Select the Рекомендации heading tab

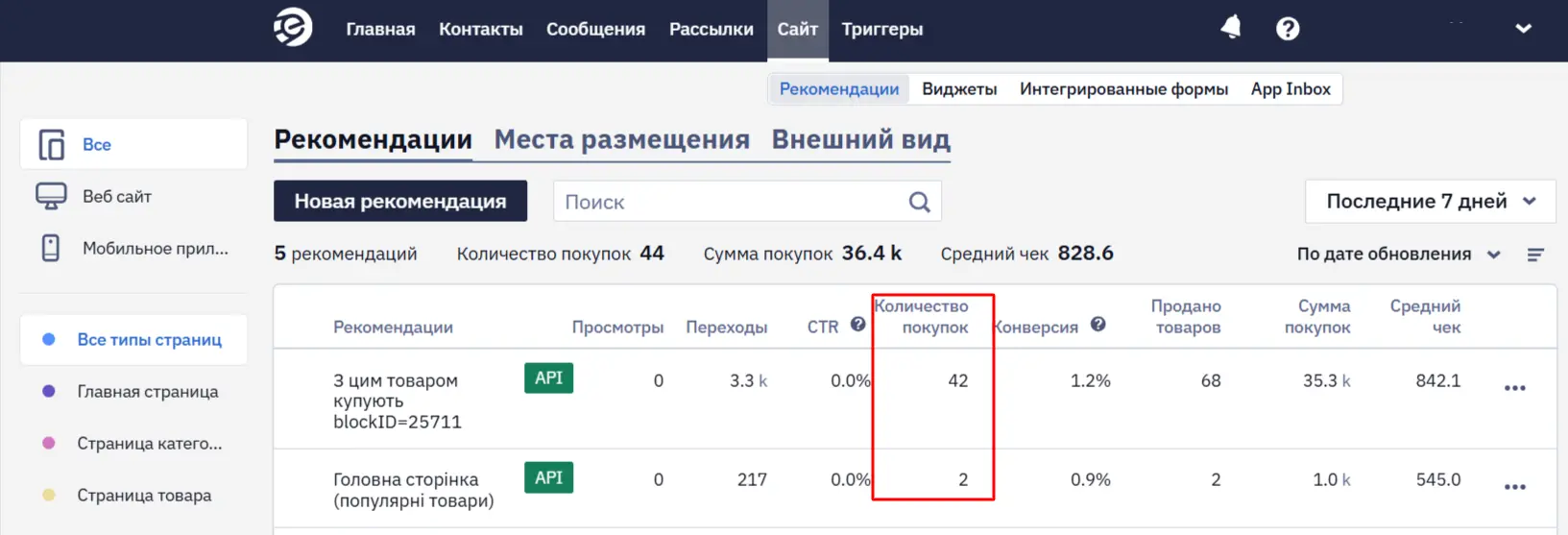[373, 140]
